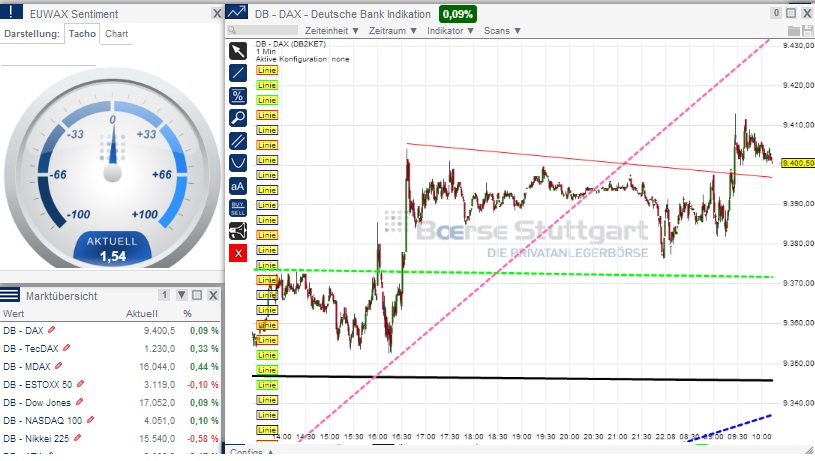Open the Marktübersicht triangle dropdown menu
Viewport: 815px width, 461px height.
coord(181,295)
